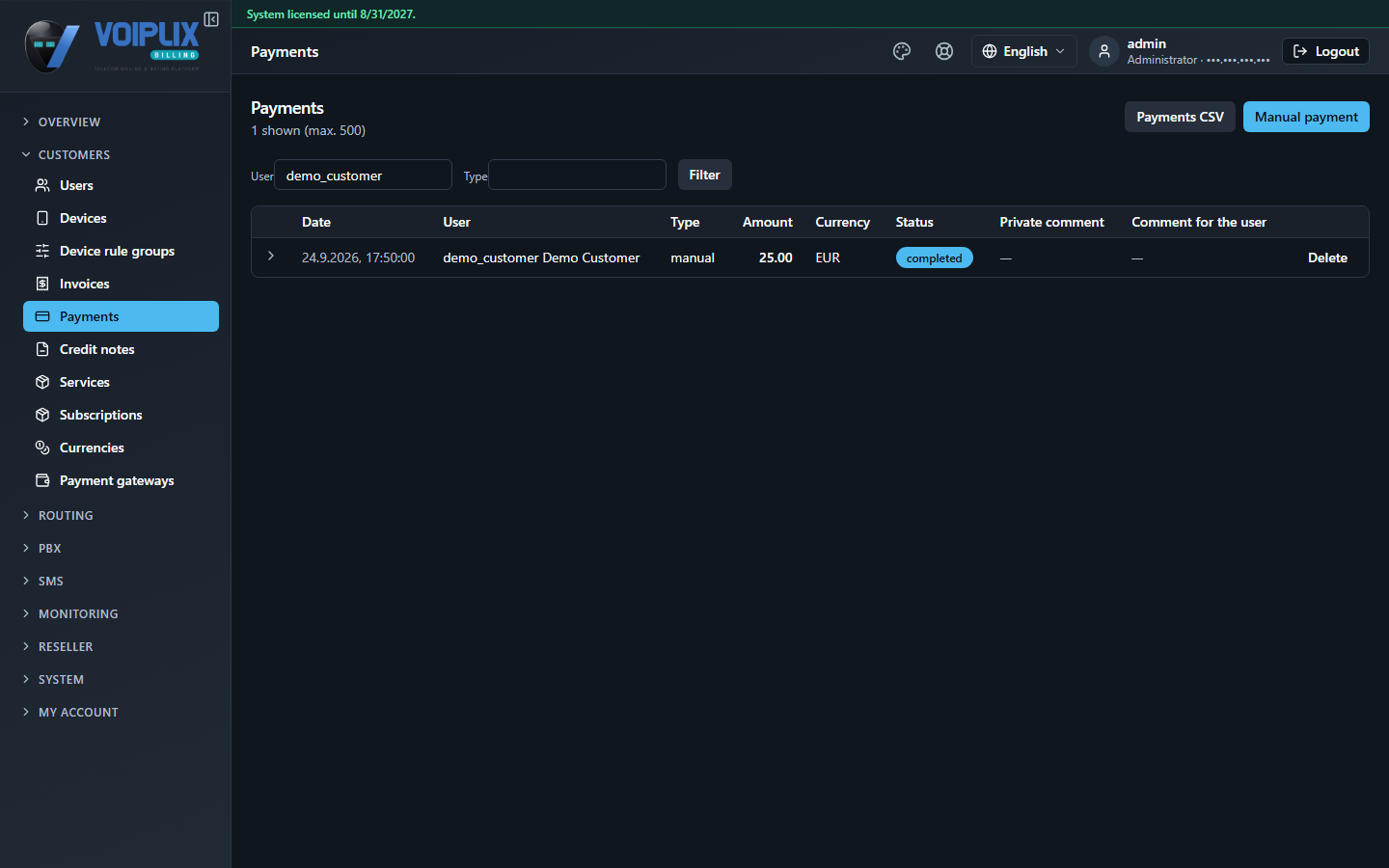Click 'demo_customer Demo Customer' cell
Viewport: 1389px width, 868px height.
point(541,258)
